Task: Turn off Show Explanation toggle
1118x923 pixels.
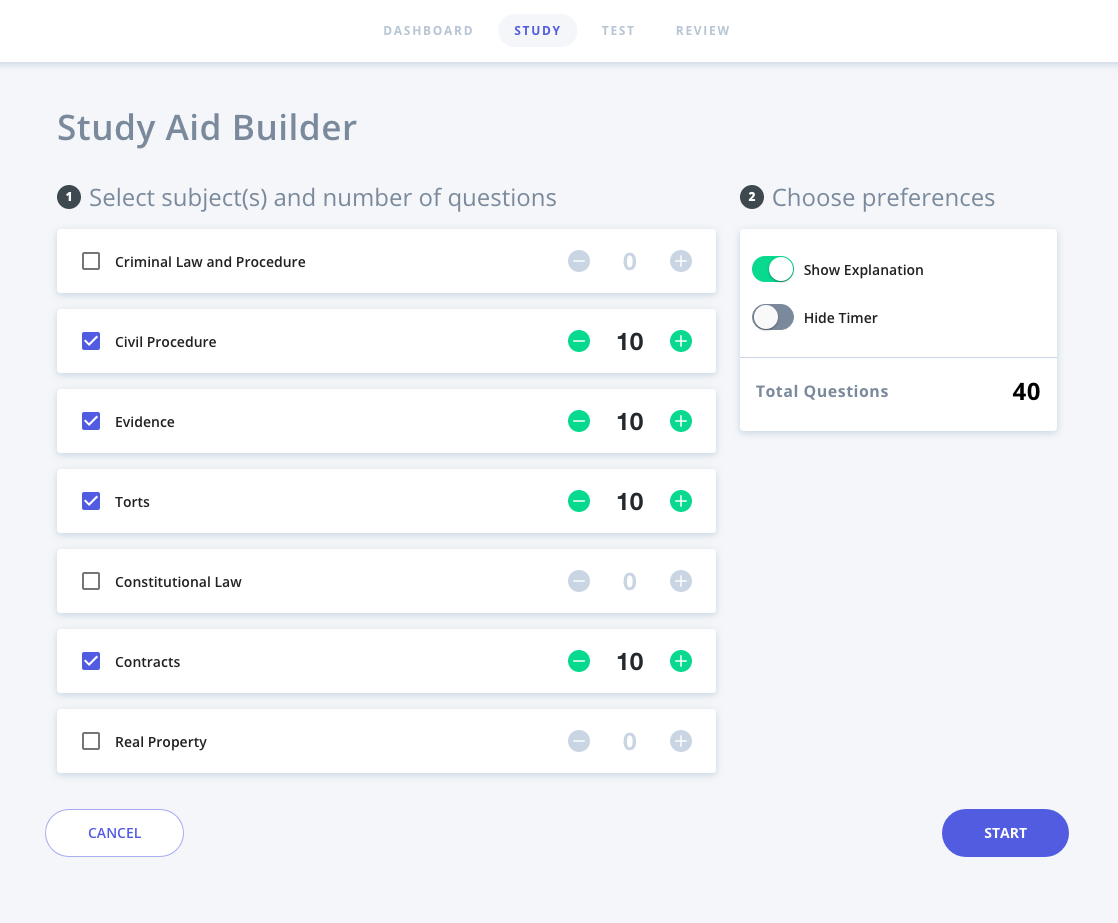Action: (x=773, y=270)
